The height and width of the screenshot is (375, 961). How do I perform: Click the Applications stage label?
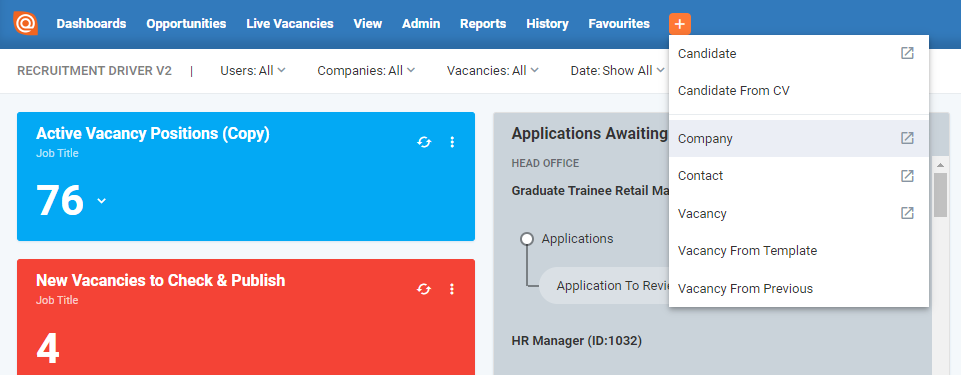click(577, 239)
